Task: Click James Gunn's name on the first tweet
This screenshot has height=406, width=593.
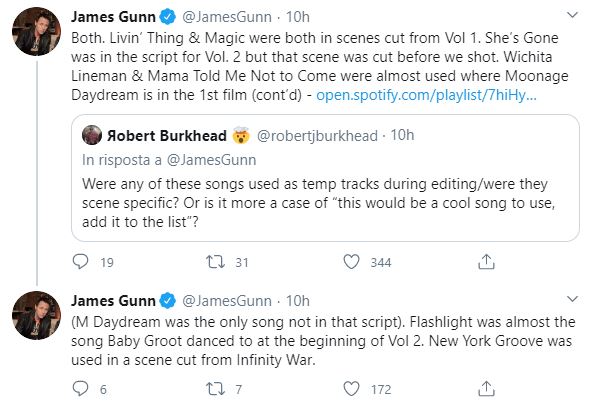Action: click(113, 17)
